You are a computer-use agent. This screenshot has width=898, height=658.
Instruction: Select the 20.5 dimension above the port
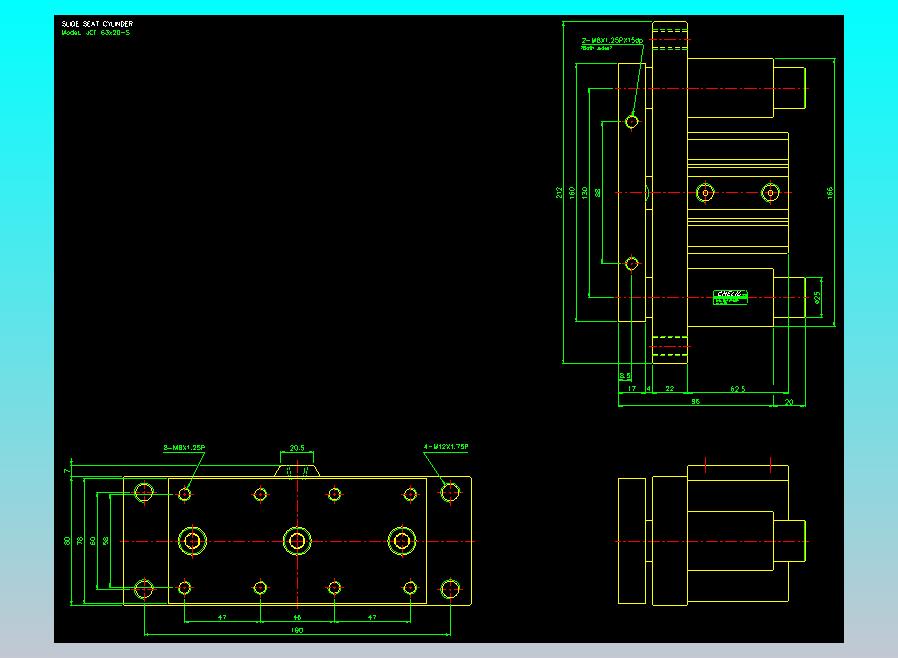point(297,448)
